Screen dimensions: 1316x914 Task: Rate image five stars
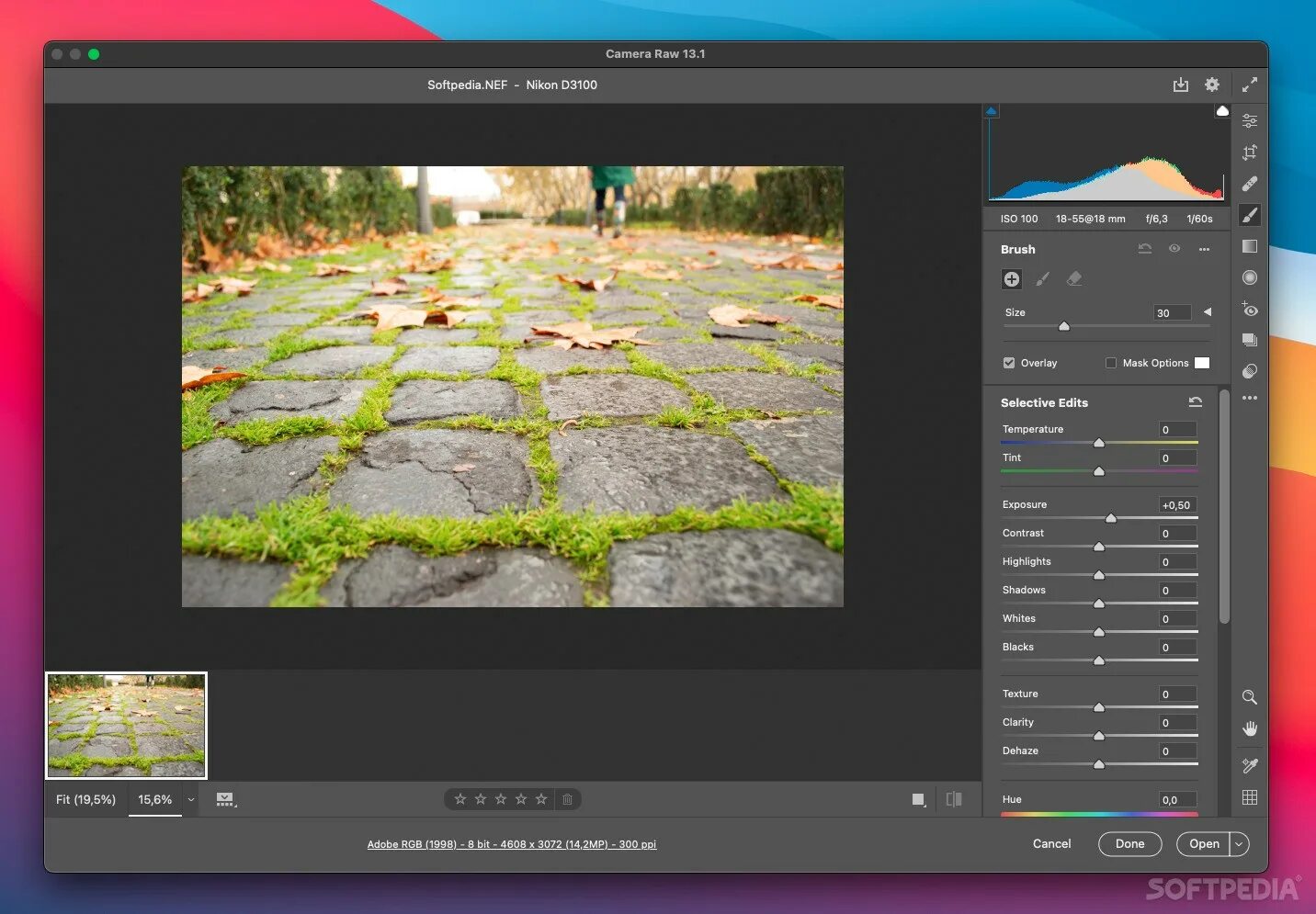[x=541, y=799]
